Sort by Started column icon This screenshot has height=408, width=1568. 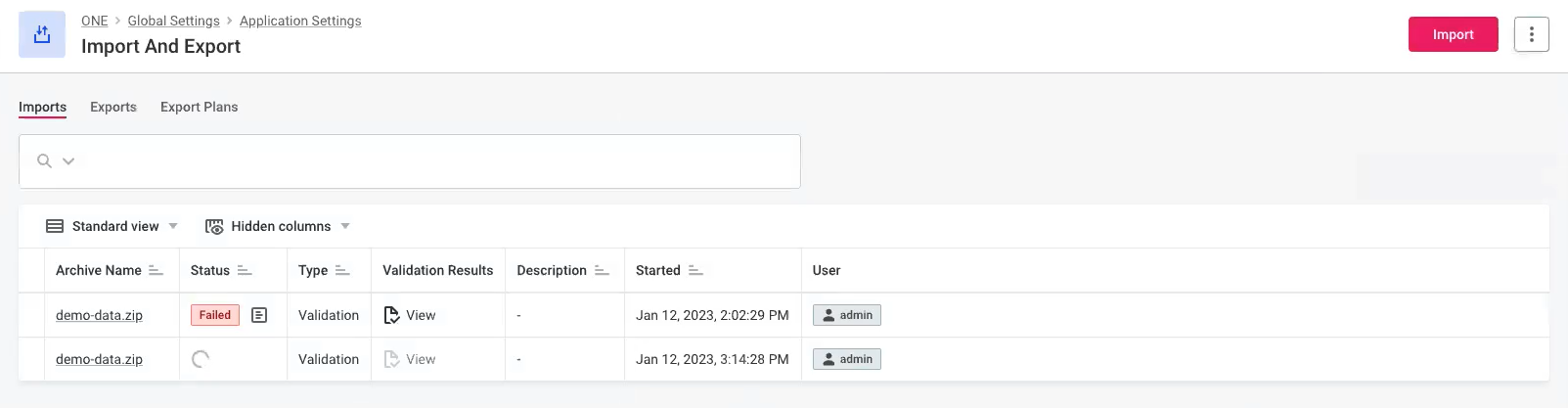[x=695, y=271]
